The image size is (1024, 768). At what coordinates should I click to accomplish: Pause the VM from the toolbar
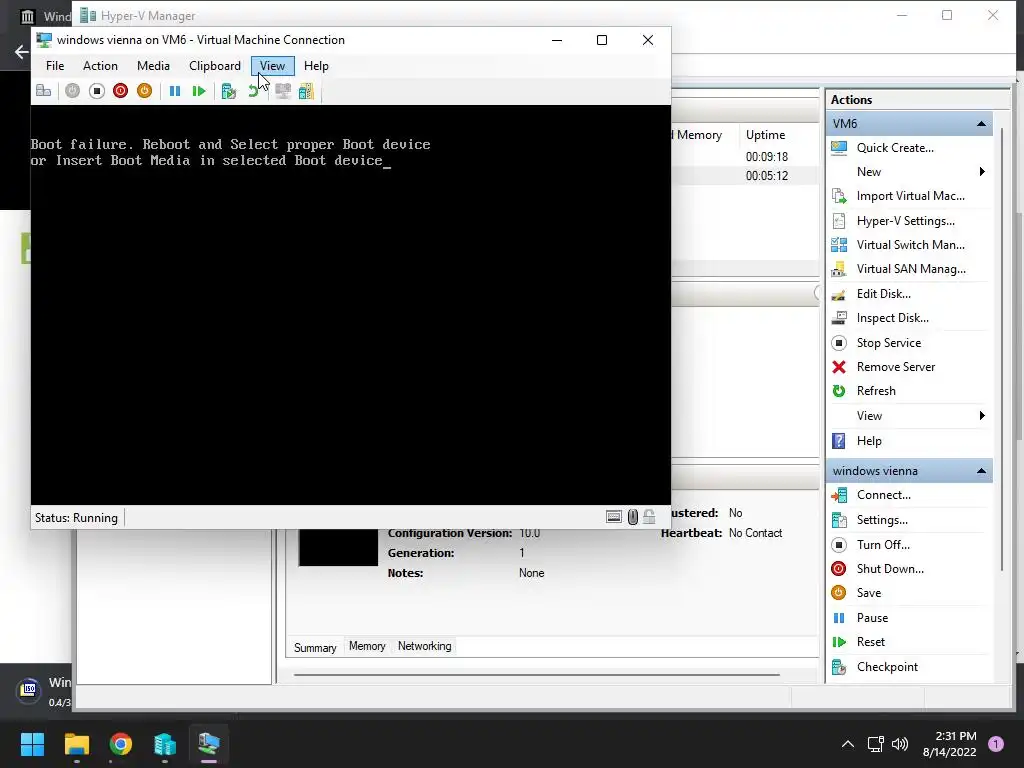pyautogui.click(x=175, y=91)
